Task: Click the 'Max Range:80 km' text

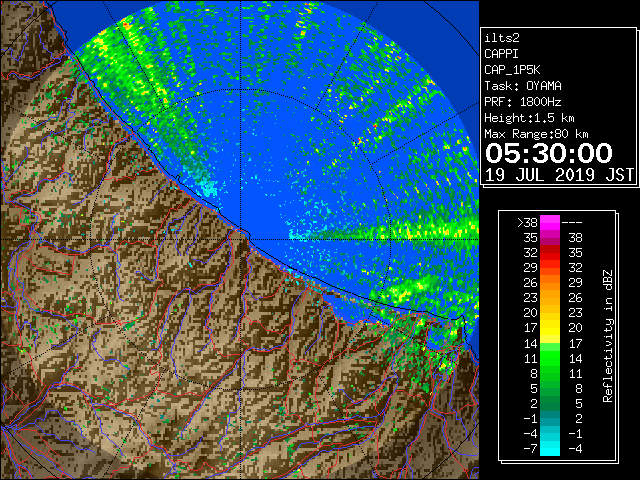Action: pos(536,134)
